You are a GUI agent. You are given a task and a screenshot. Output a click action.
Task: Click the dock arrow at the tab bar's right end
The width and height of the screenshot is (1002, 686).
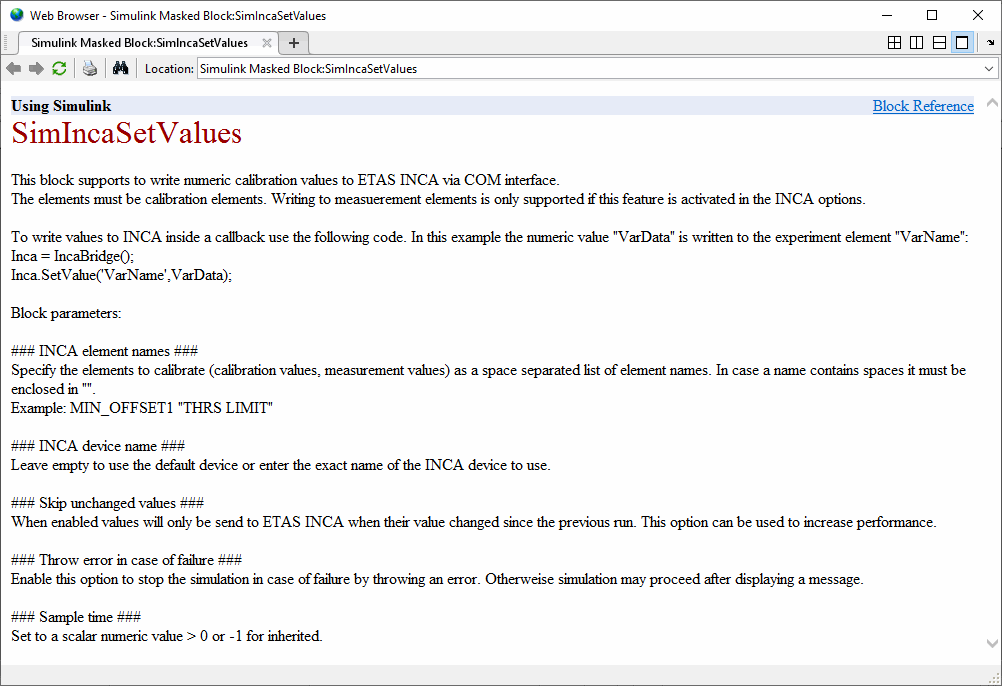(990, 43)
